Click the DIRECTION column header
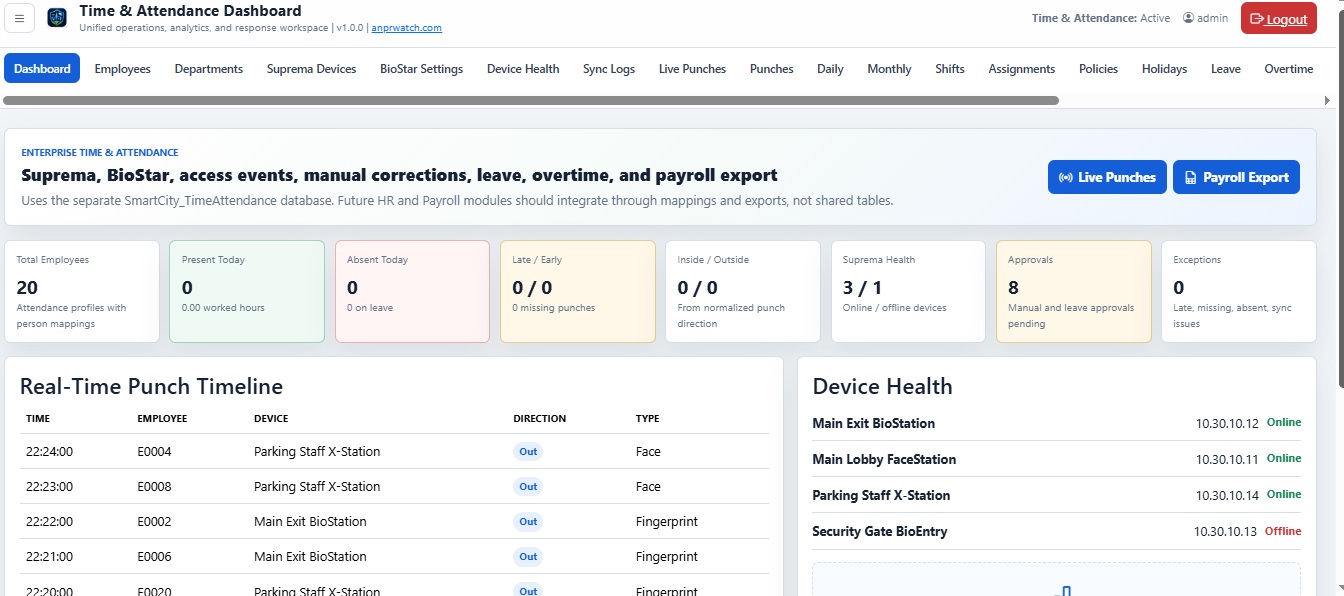This screenshot has width=1344, height=596. tap(539, 419)
